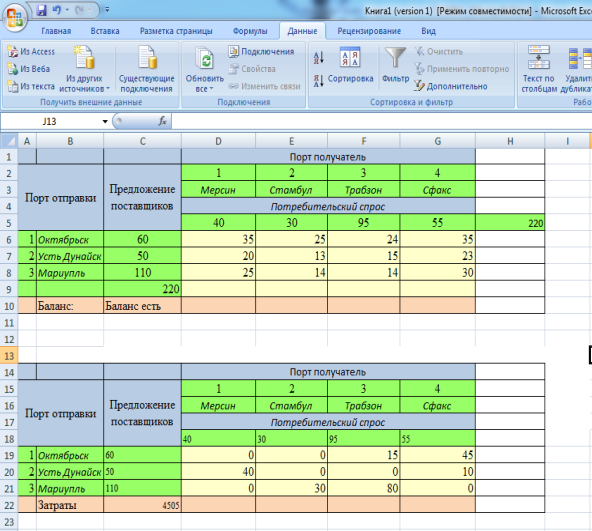Select Усть Дунайск cell in row 7
Screen dimensions: 592x531
[70, 256]
